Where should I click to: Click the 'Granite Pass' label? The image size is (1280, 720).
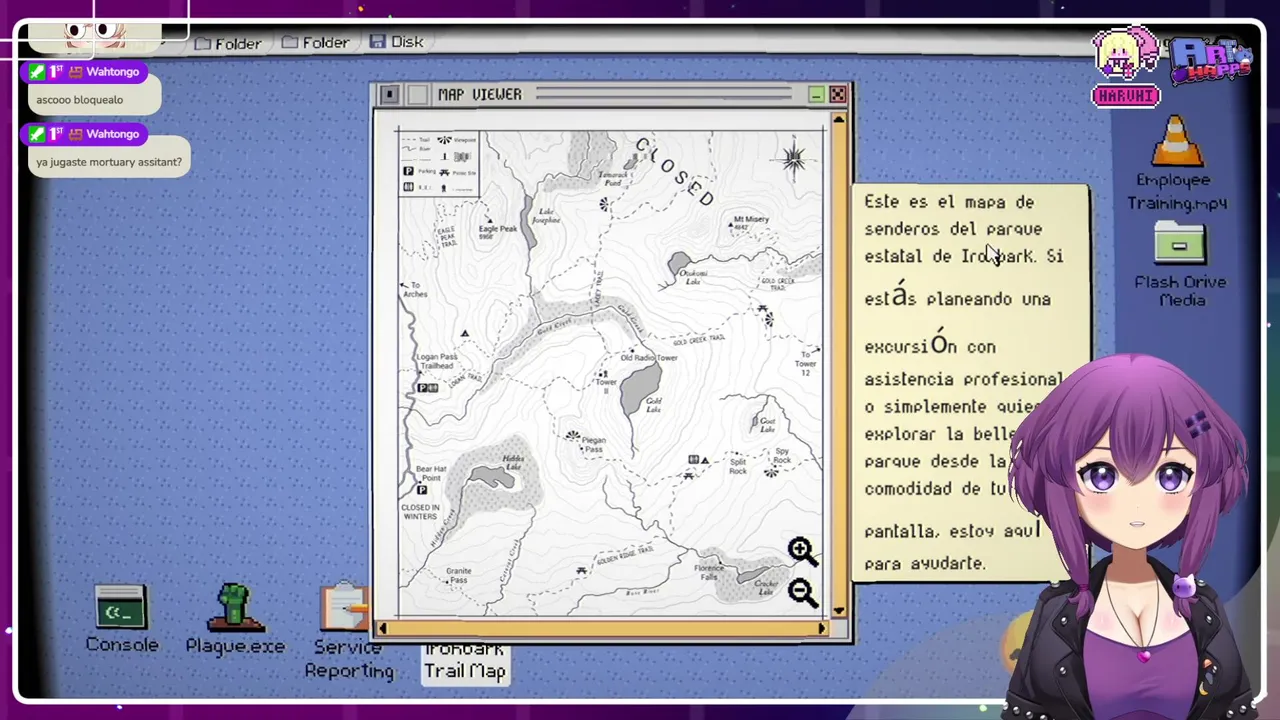(x=458, y=575)
